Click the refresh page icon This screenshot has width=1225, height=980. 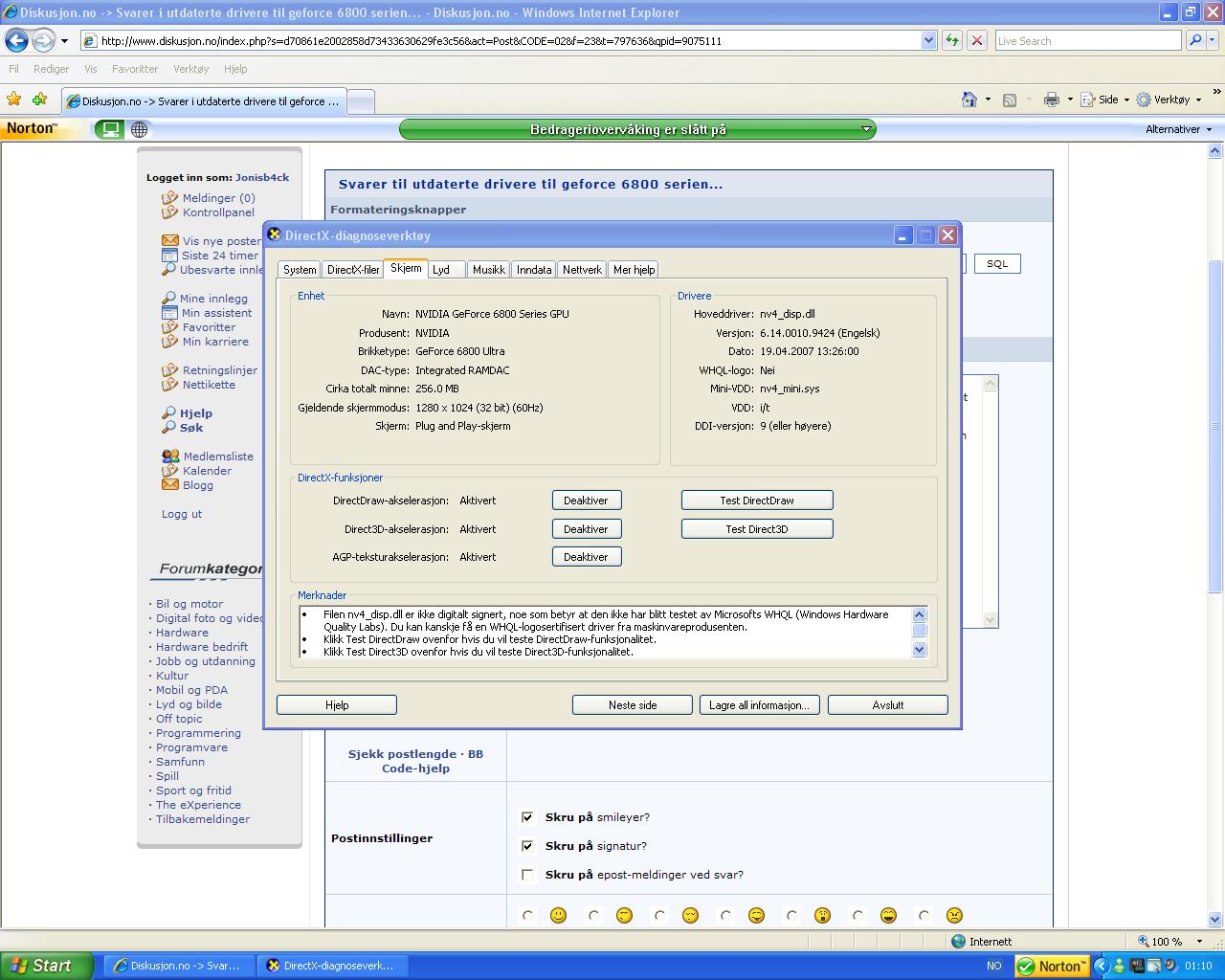pos(952,40)
